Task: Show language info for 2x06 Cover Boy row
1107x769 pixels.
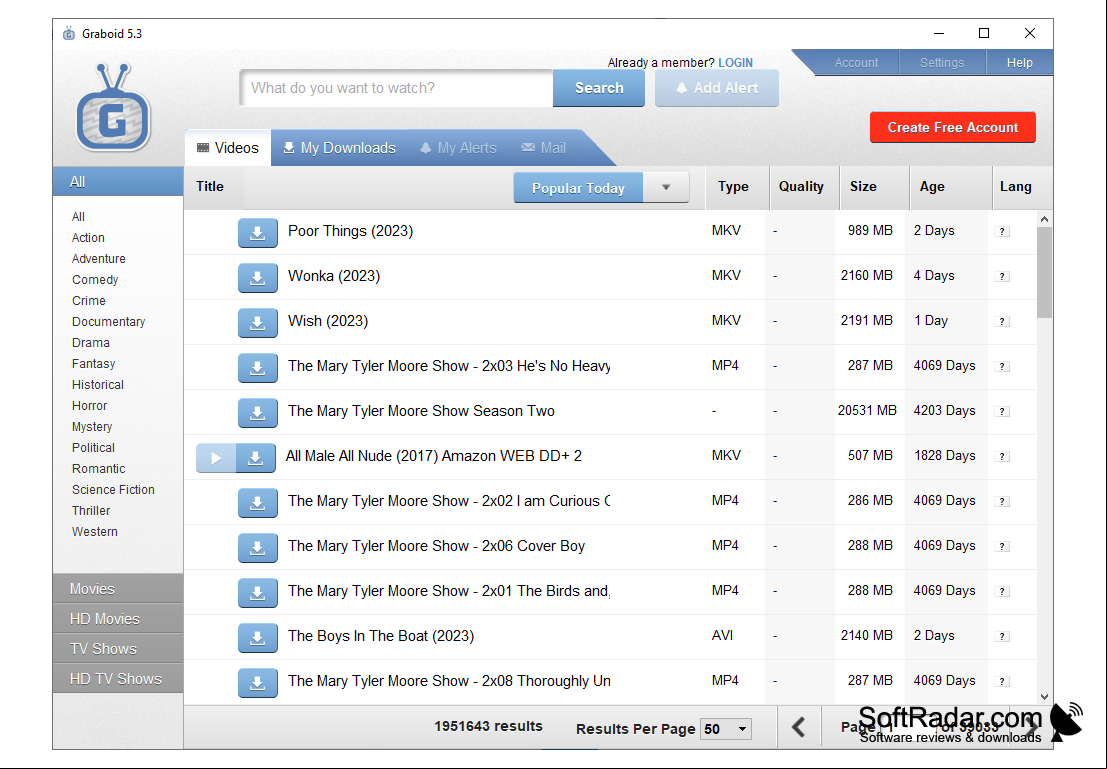Action: tap(1002, 547)
